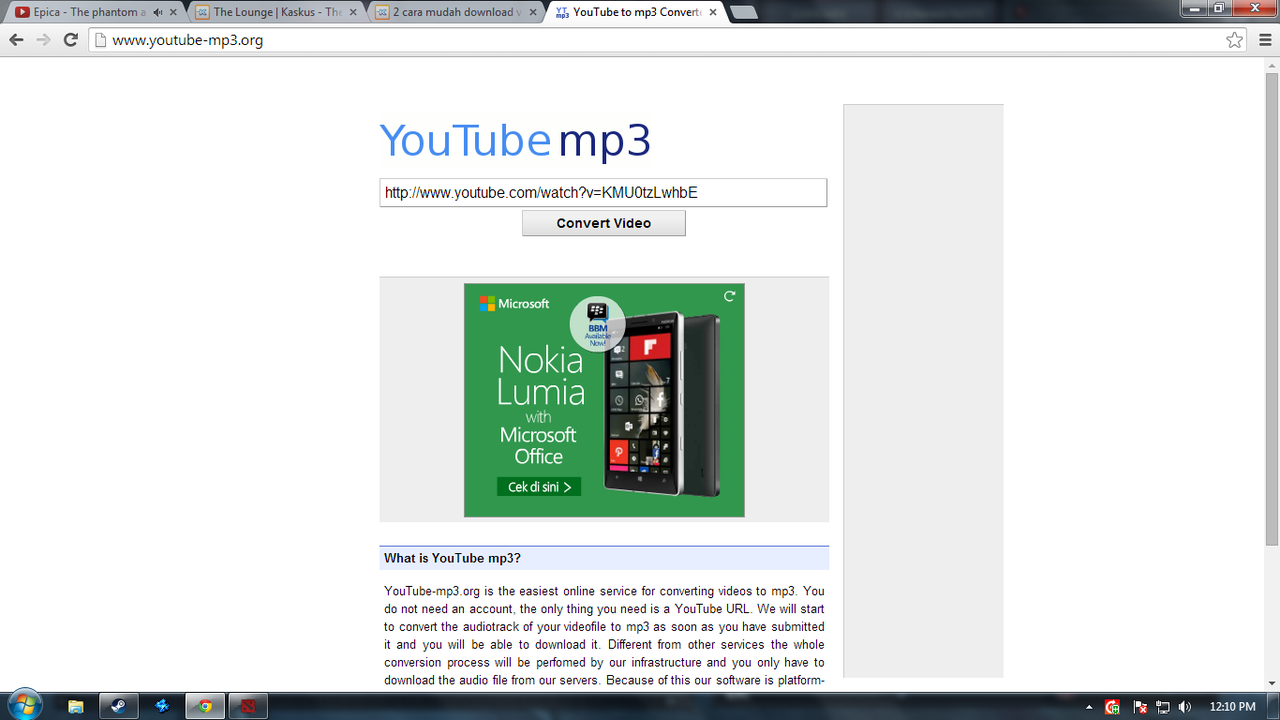
Task: Open a new tab
Action: [x=743, y=13]
